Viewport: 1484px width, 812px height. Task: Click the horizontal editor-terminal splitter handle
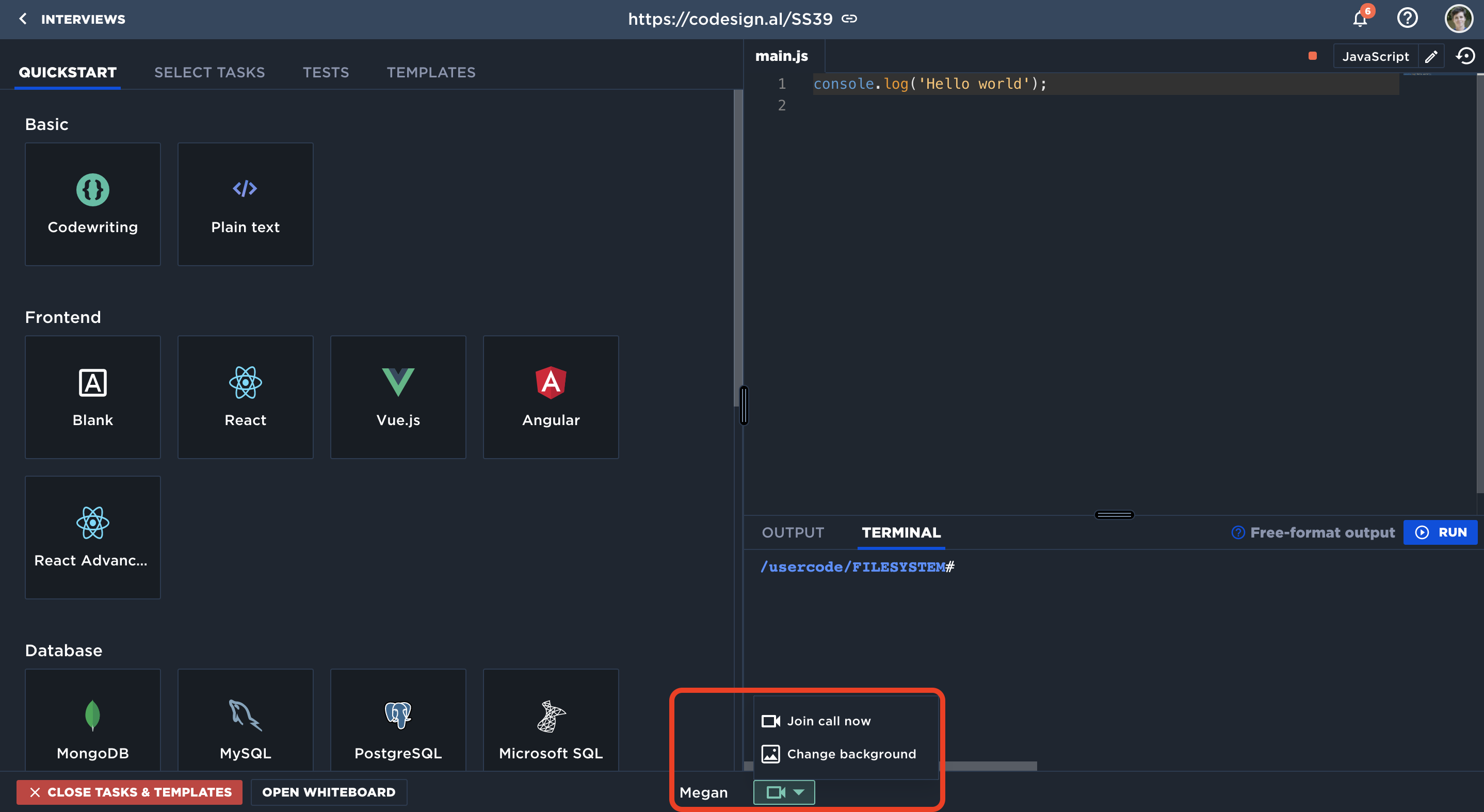(x=1114, y=515)
